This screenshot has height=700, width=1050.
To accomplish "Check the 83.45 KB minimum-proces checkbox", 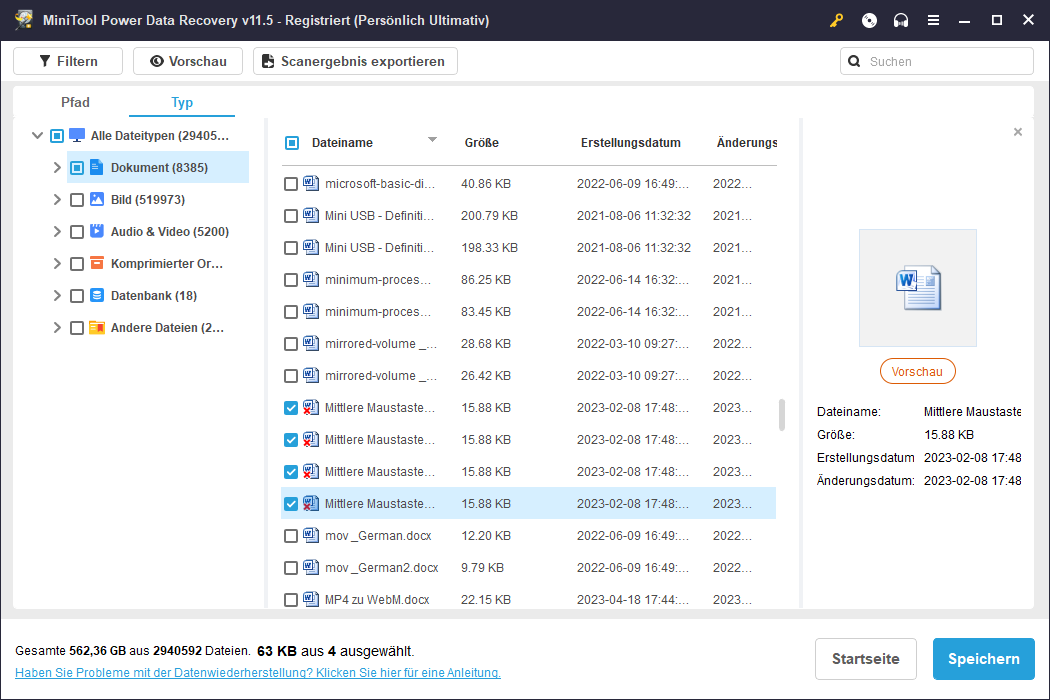I will (291, 311).
